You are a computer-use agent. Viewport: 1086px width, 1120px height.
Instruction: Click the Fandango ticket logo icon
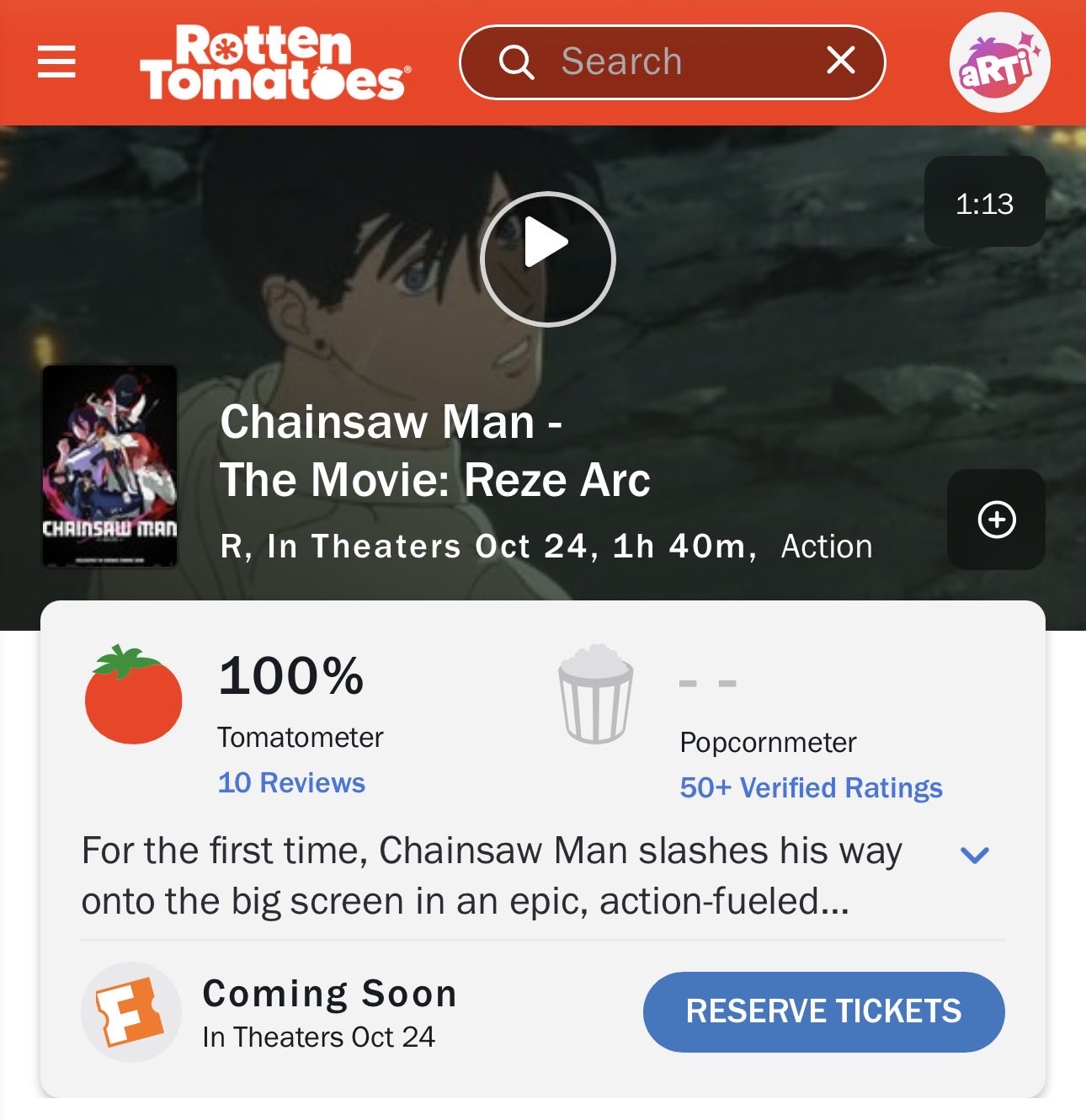130,1011
